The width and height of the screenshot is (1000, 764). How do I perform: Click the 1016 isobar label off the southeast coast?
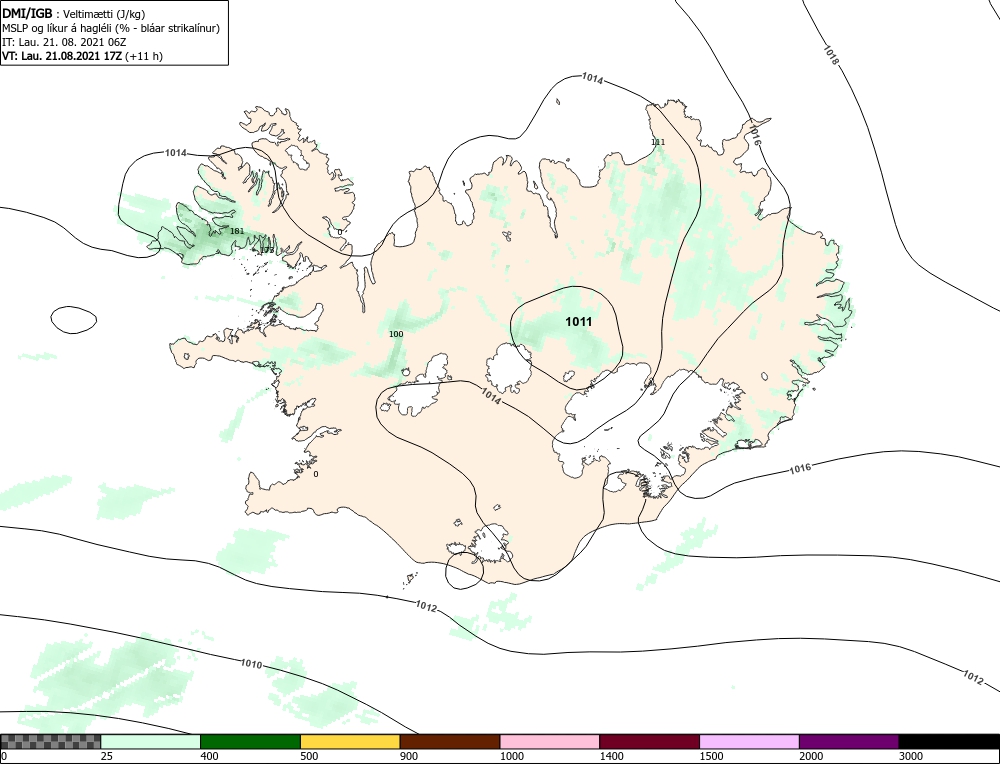coord(800,469)
